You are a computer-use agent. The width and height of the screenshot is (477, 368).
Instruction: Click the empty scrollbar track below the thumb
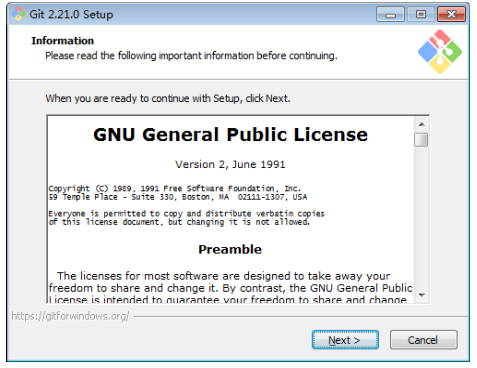pos(421,218)
